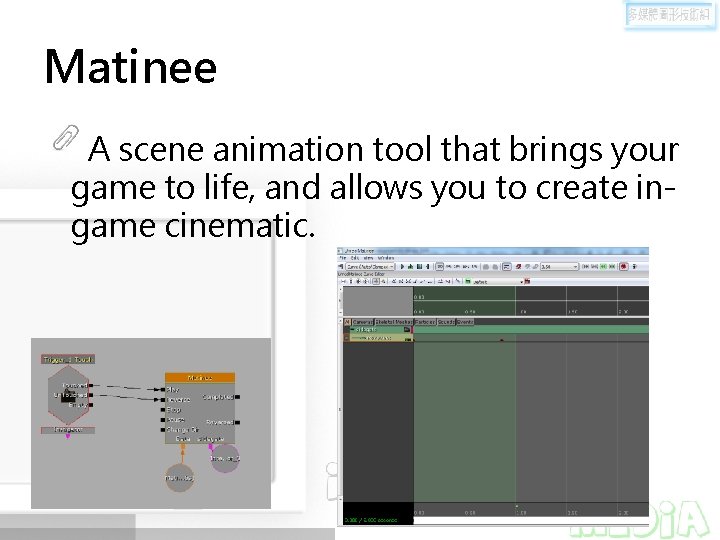Open the snap size dropdown in toolbar
This screenshot has height=540, width=720.
click(559, 267)
